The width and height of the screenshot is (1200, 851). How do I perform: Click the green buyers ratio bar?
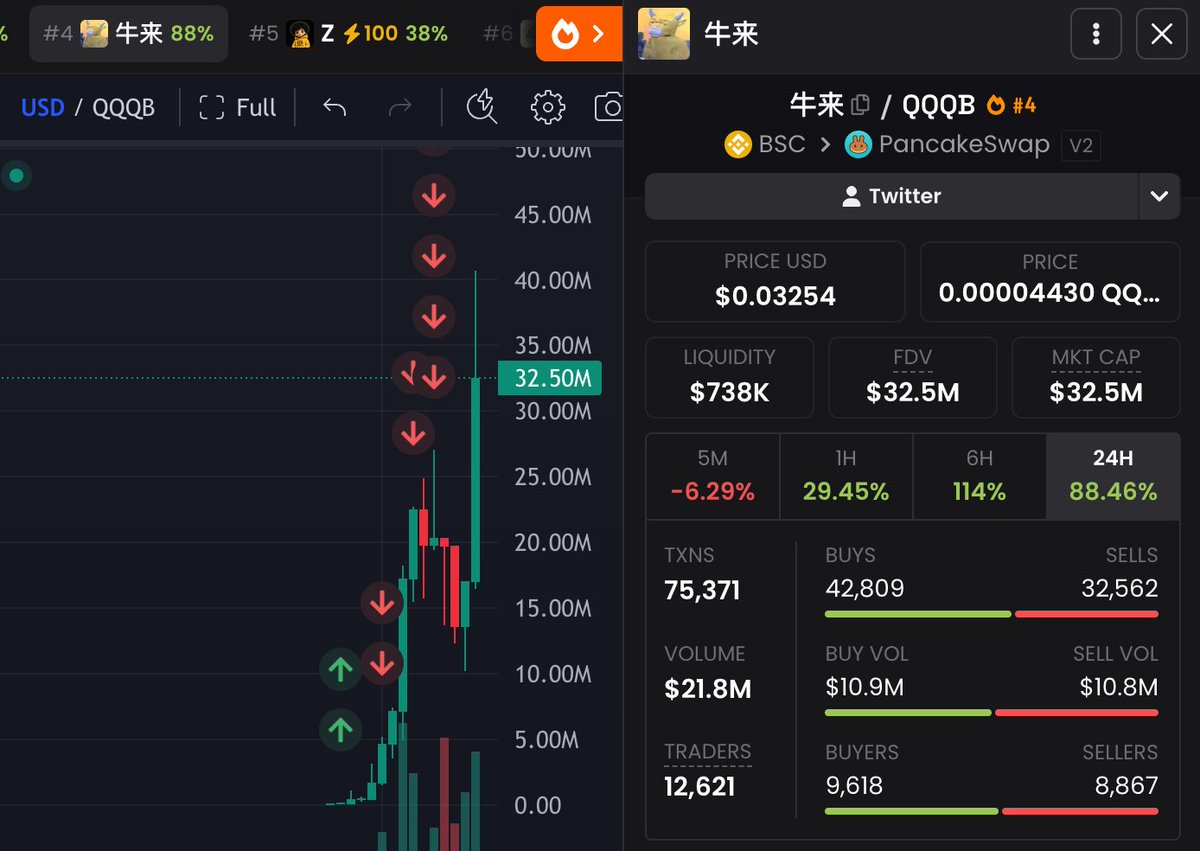click(x=911, y=811)
